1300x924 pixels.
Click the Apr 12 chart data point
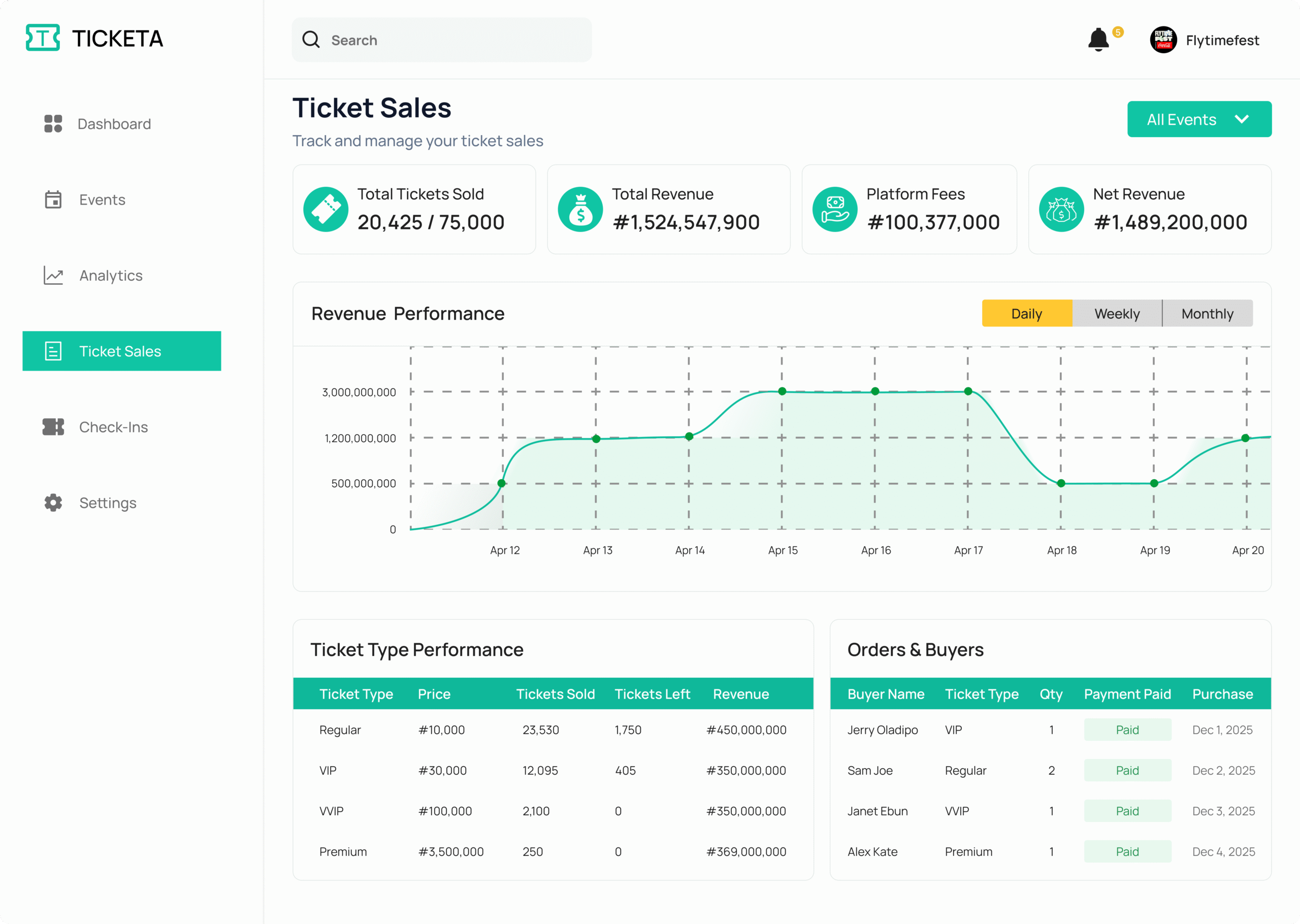[502, 483]
